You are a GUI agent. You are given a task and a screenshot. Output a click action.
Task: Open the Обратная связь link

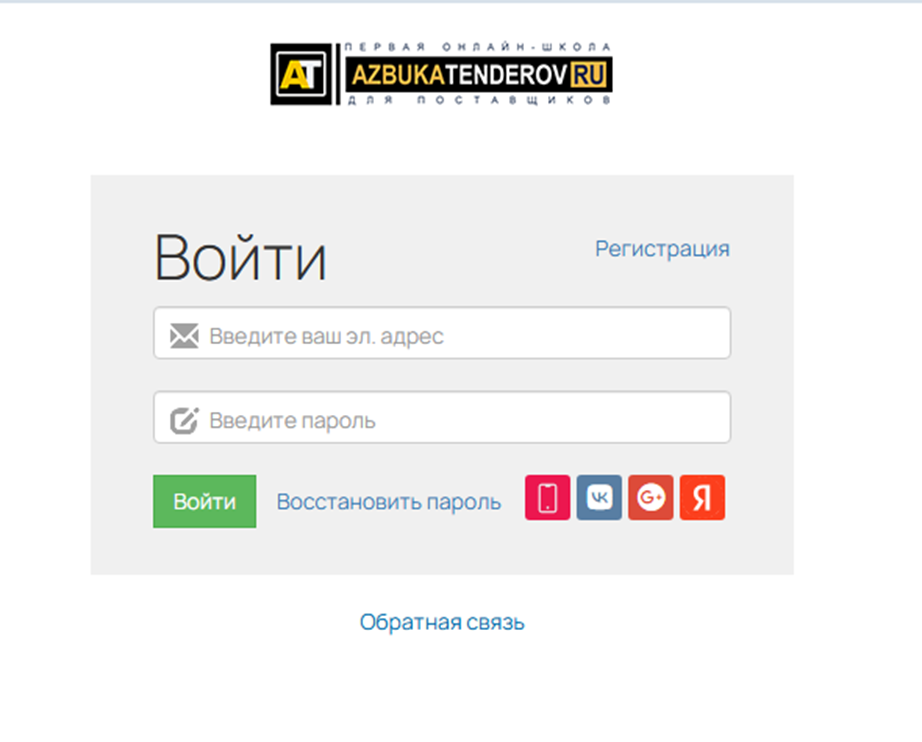coord(442,622)
